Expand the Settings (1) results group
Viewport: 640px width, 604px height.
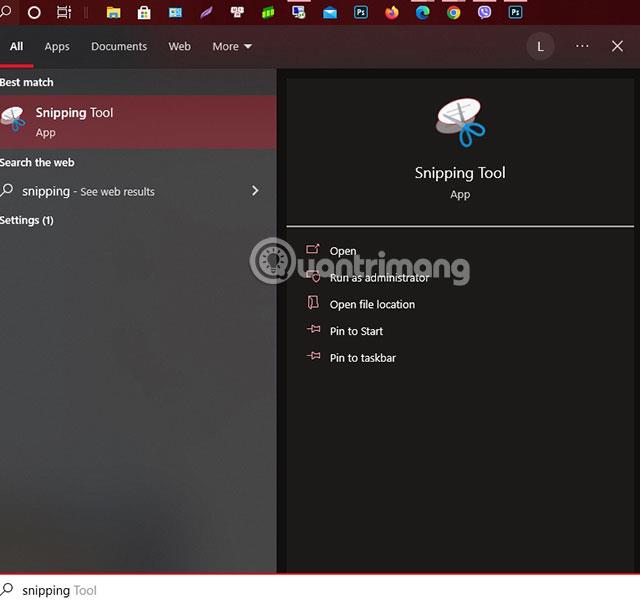pos(27,220)
